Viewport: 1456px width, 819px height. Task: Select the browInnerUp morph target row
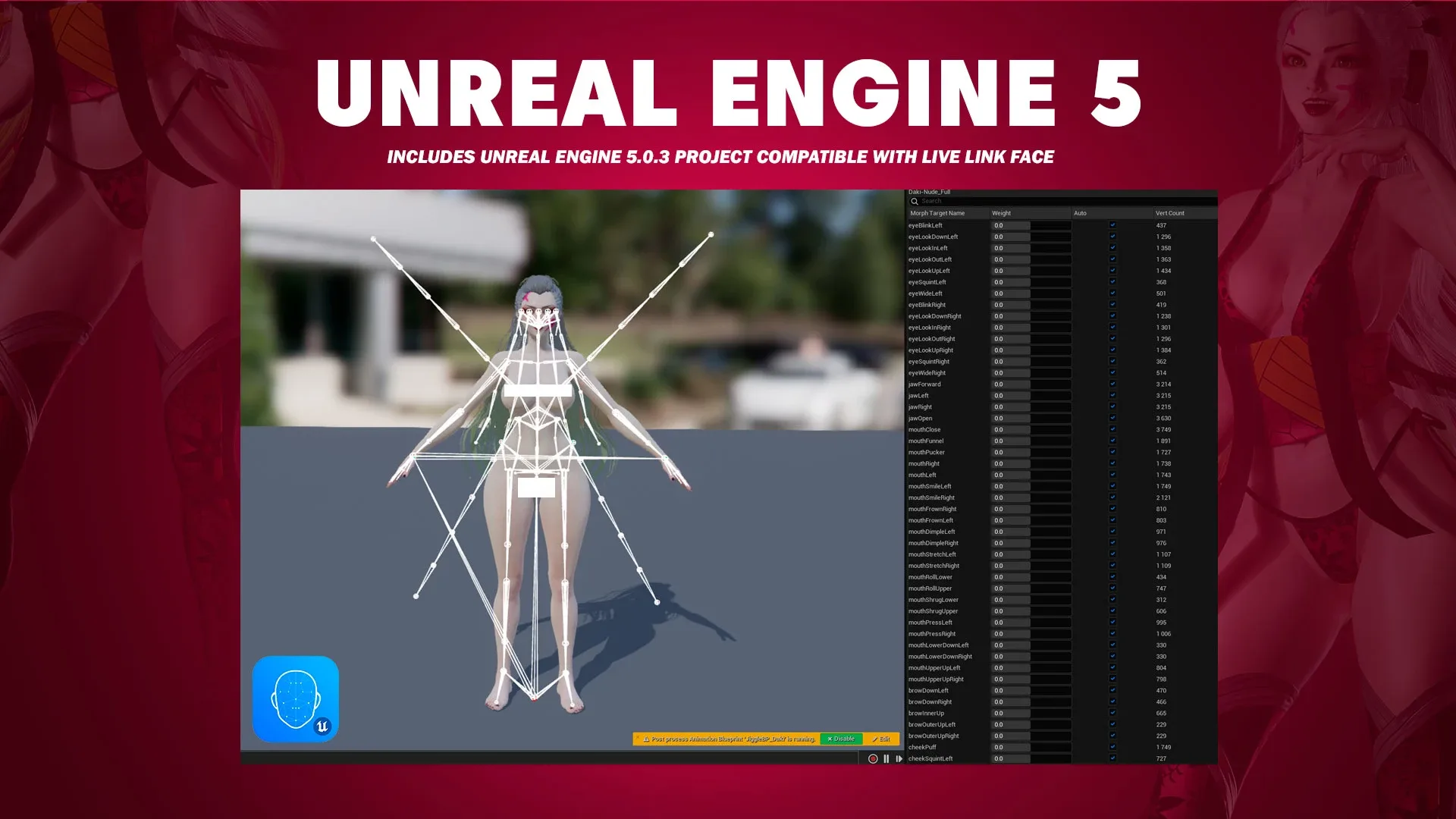tap(927, 714)
